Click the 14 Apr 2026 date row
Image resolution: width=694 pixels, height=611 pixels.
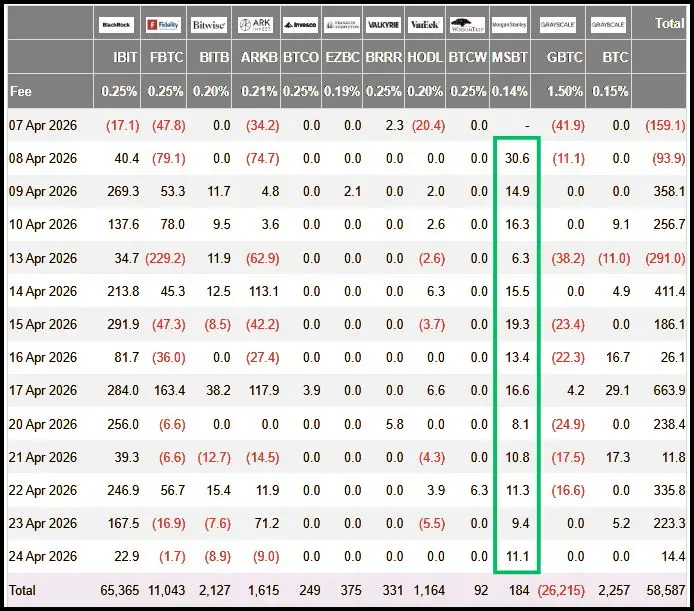pos(347,291)
